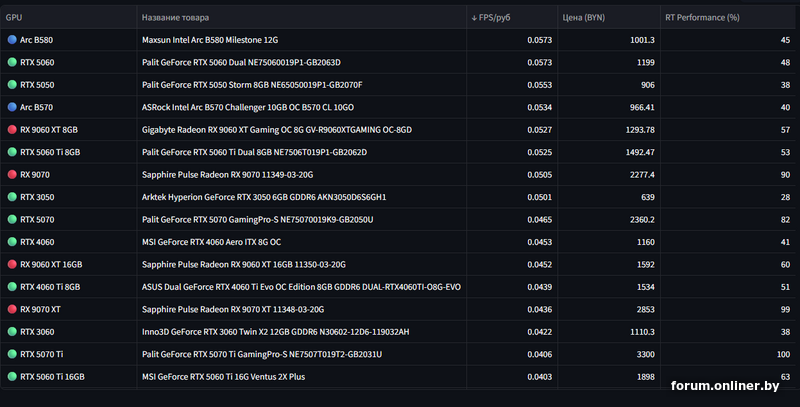Click the blue dot beside Arc B580
Image resolution: width=800 pixels, height=407 pixels.
pos(12,40)
